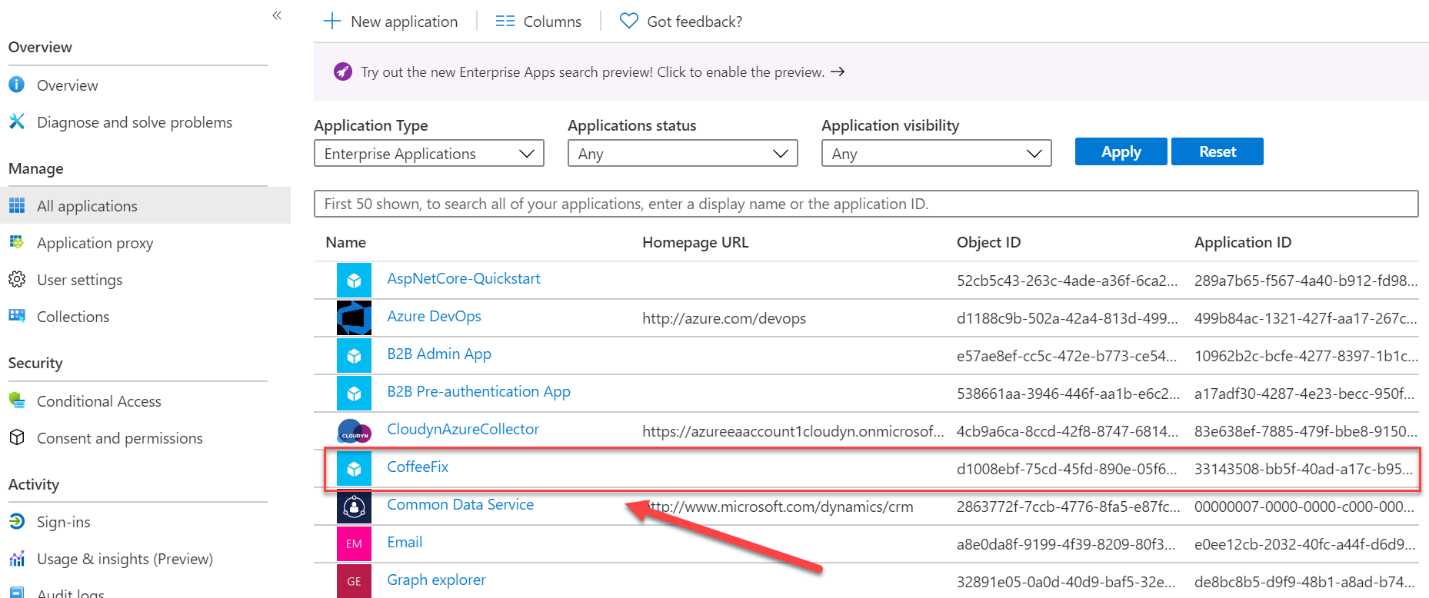
Task: Open User settings from the sidebar
Action: [x=82, y=279]
